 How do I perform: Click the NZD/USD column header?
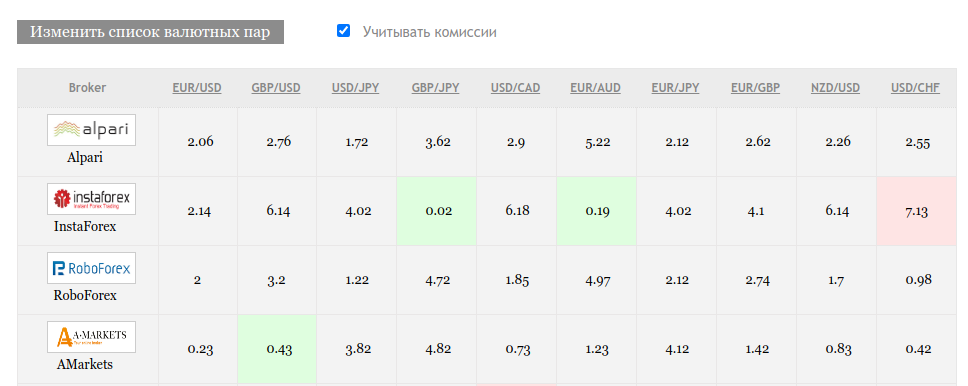835,88
